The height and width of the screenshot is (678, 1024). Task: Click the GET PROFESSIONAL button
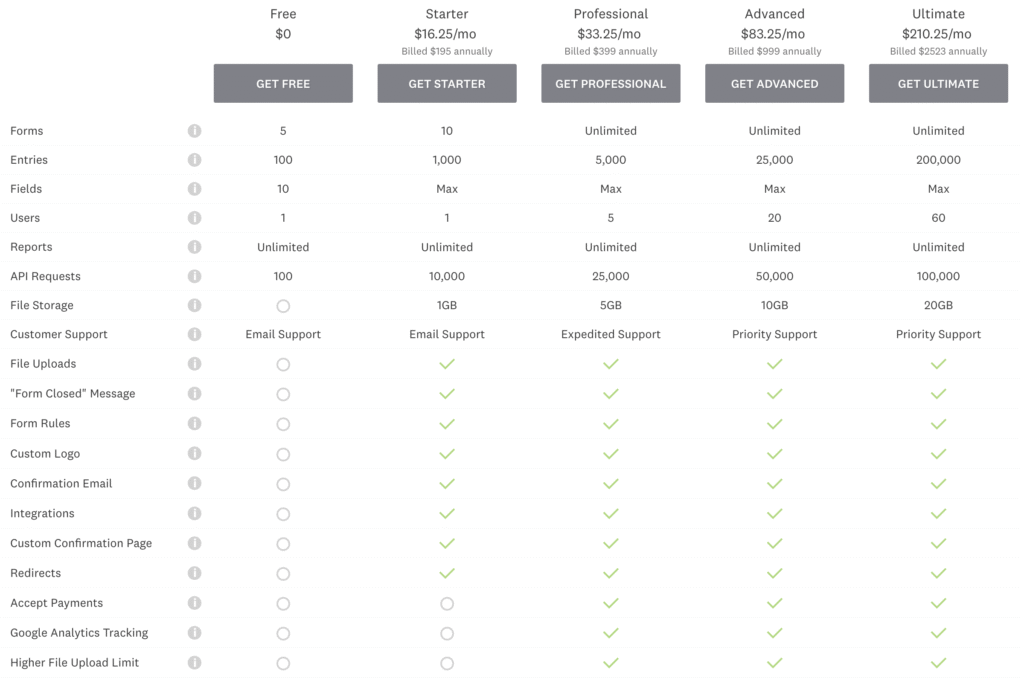pyautogui.click(x=610, y=84)
